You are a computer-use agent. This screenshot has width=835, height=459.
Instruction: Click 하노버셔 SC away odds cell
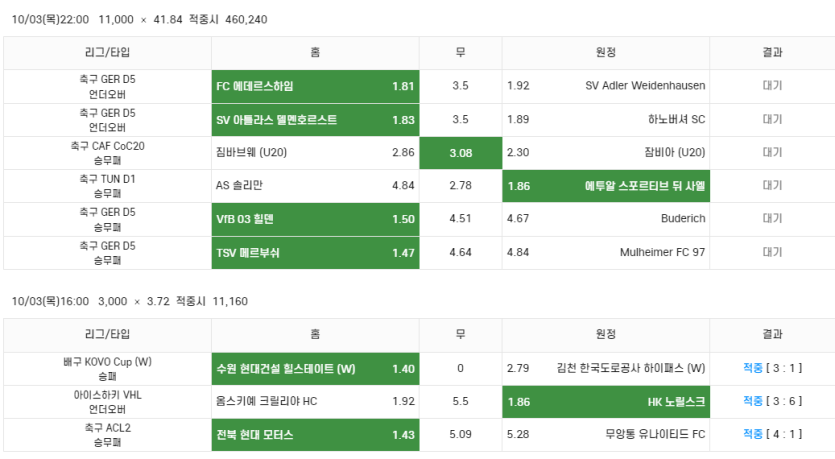coord(606,120)
